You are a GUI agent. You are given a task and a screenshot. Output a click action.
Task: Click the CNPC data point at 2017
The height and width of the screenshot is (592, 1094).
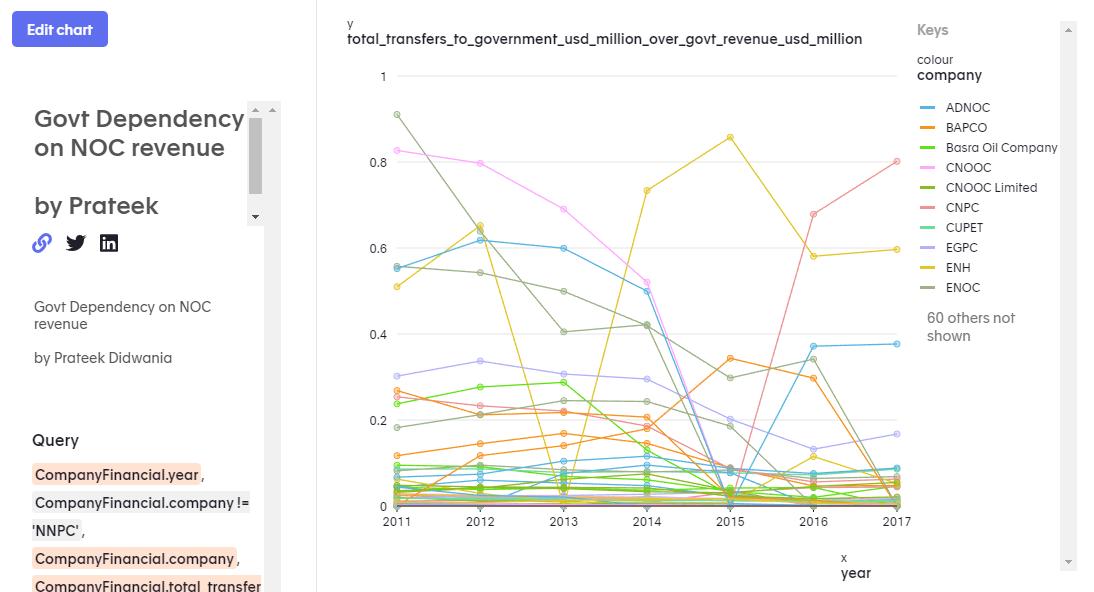click(897, 161)
